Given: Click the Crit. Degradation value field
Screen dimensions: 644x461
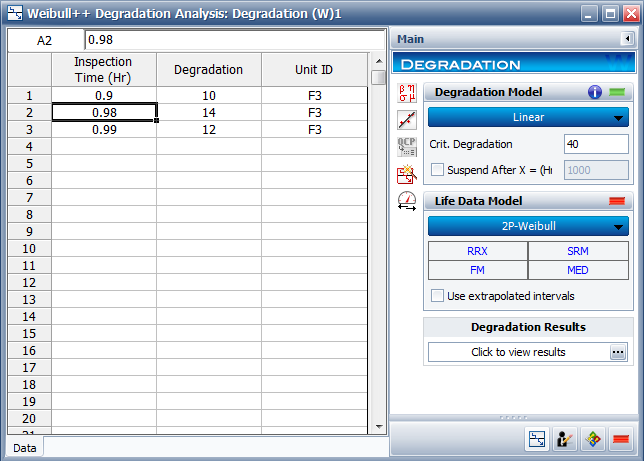Looking at the screenshot, I should pos(596,144).
